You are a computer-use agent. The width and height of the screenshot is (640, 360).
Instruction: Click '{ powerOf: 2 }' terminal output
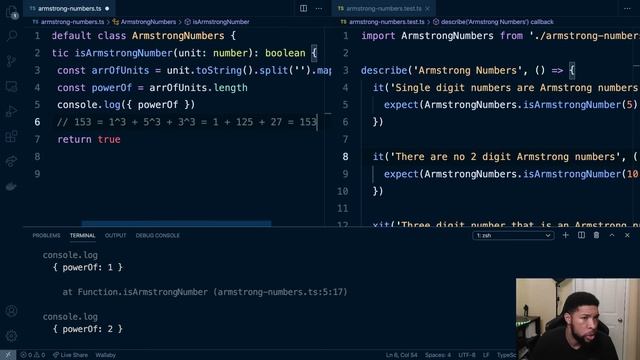[87, 329]
